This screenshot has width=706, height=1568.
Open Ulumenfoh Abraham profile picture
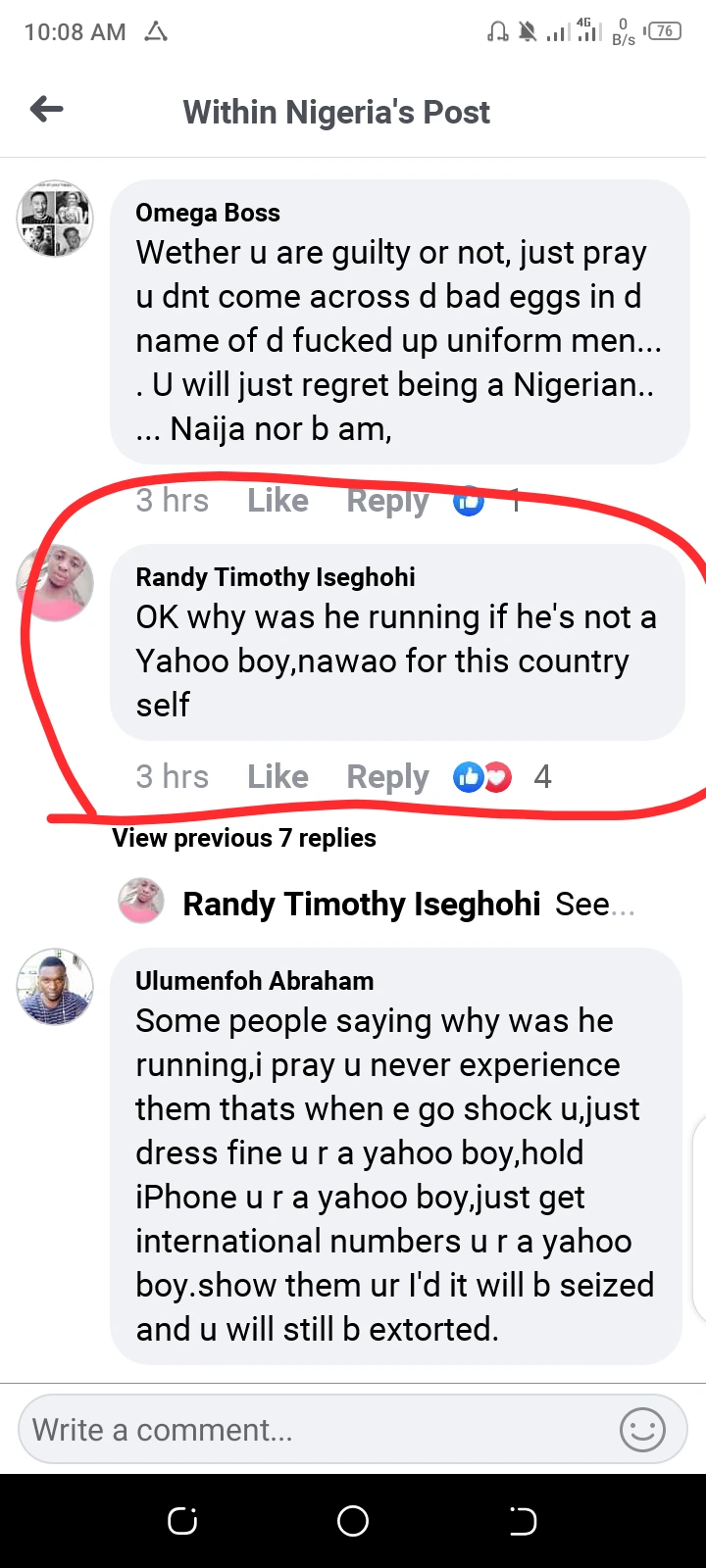click(x=55, y=986)
